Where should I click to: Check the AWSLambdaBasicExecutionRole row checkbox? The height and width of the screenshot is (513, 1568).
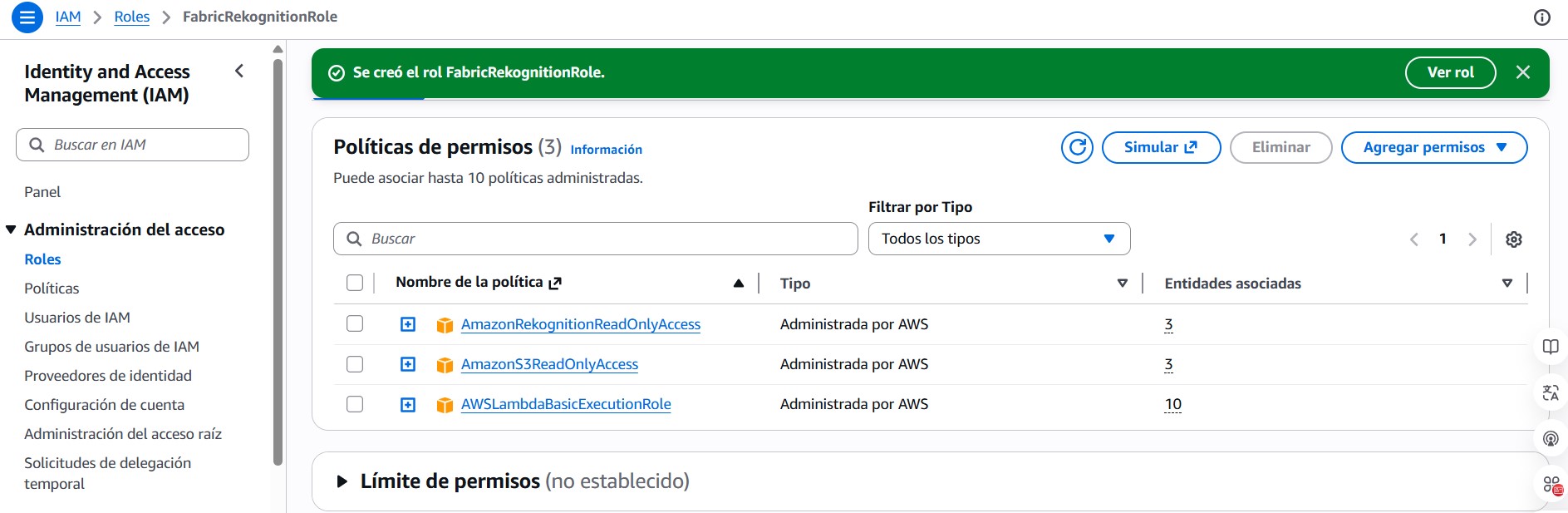click(355, 403)
